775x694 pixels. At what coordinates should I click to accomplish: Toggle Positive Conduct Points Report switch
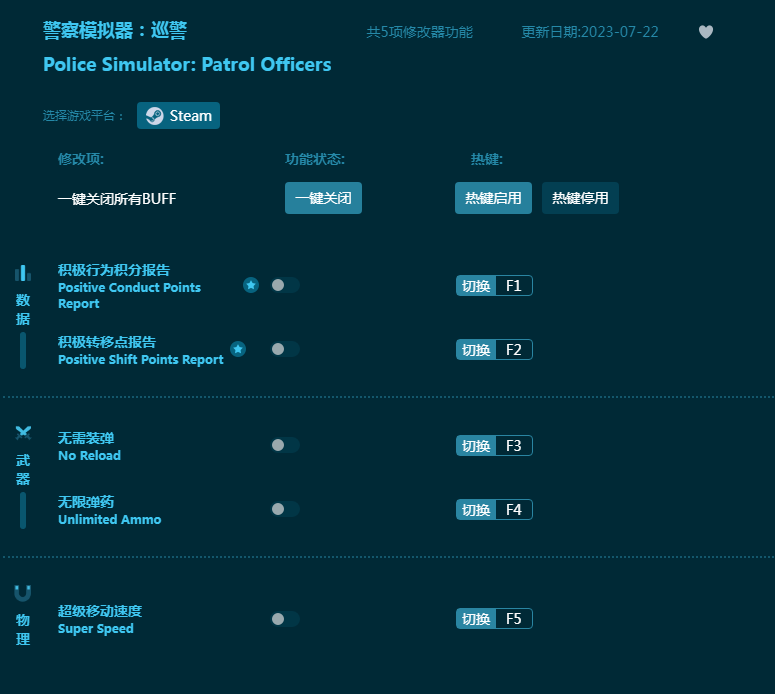[x=285, y=285]
